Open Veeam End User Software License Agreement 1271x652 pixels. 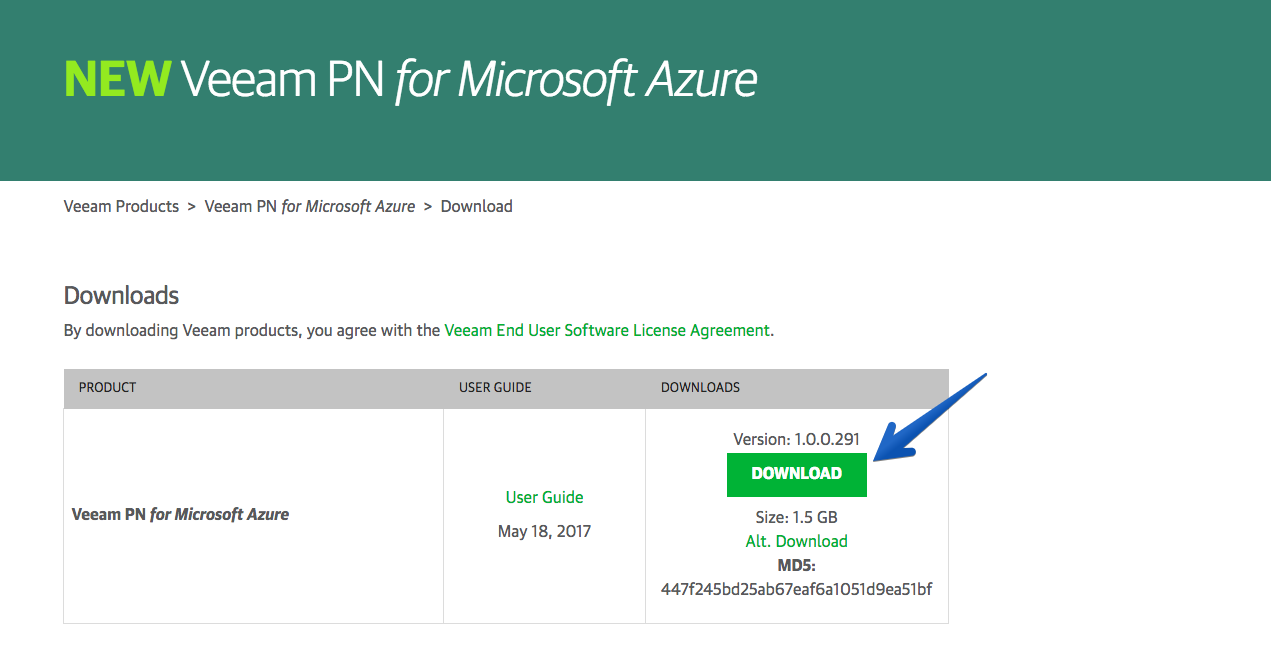(x=607, y=330)
